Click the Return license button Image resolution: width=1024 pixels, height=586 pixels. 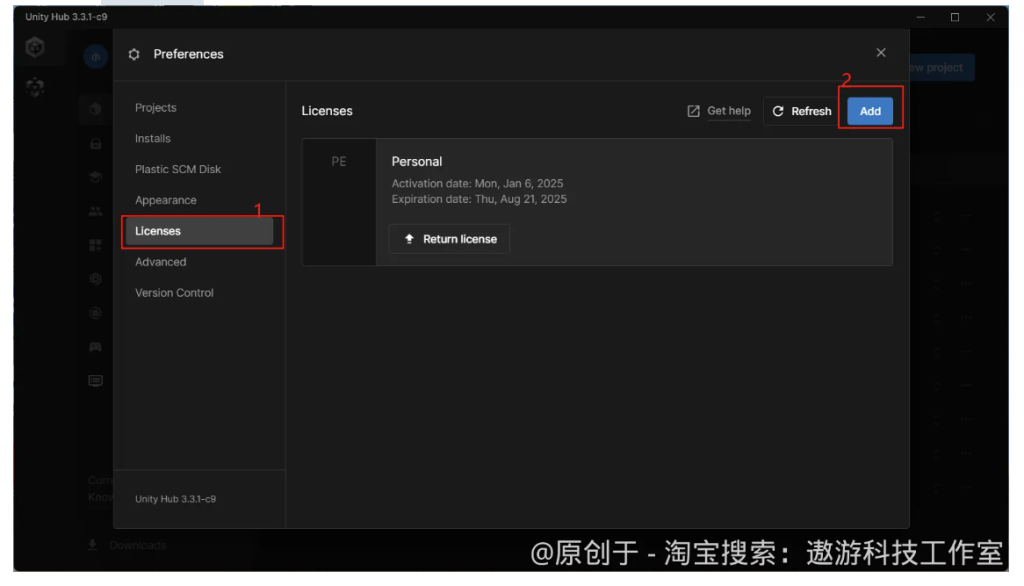tap(449, 238)
